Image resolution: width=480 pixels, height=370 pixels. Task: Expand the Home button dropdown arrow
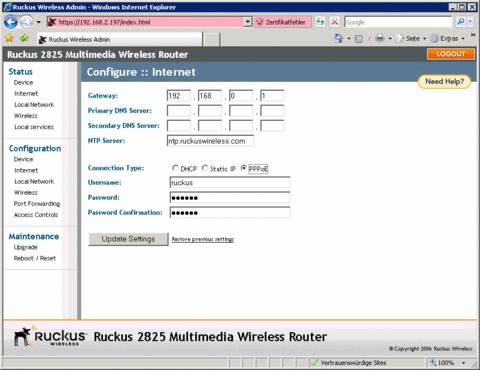[x=349, y=39]
